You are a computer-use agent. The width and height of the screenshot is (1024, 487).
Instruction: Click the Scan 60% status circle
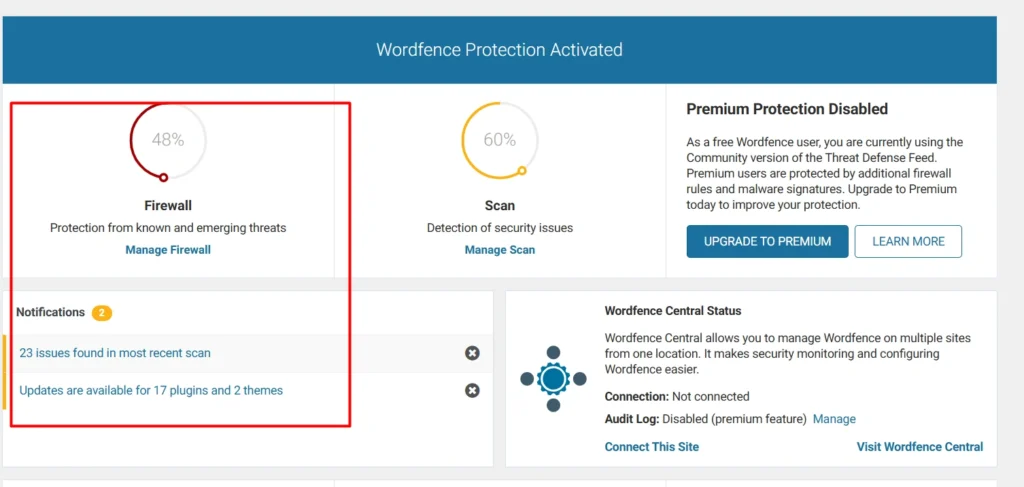[500, 140]
